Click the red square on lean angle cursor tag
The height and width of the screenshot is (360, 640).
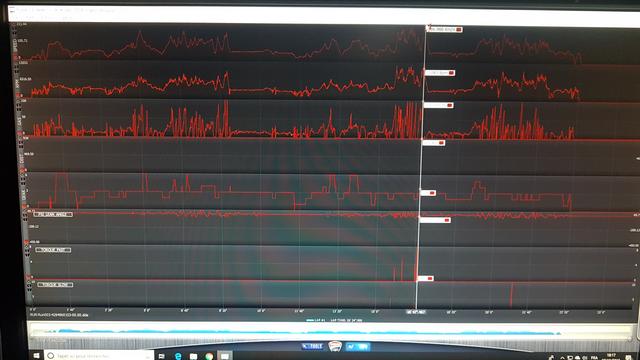click(x=447, y=220)
